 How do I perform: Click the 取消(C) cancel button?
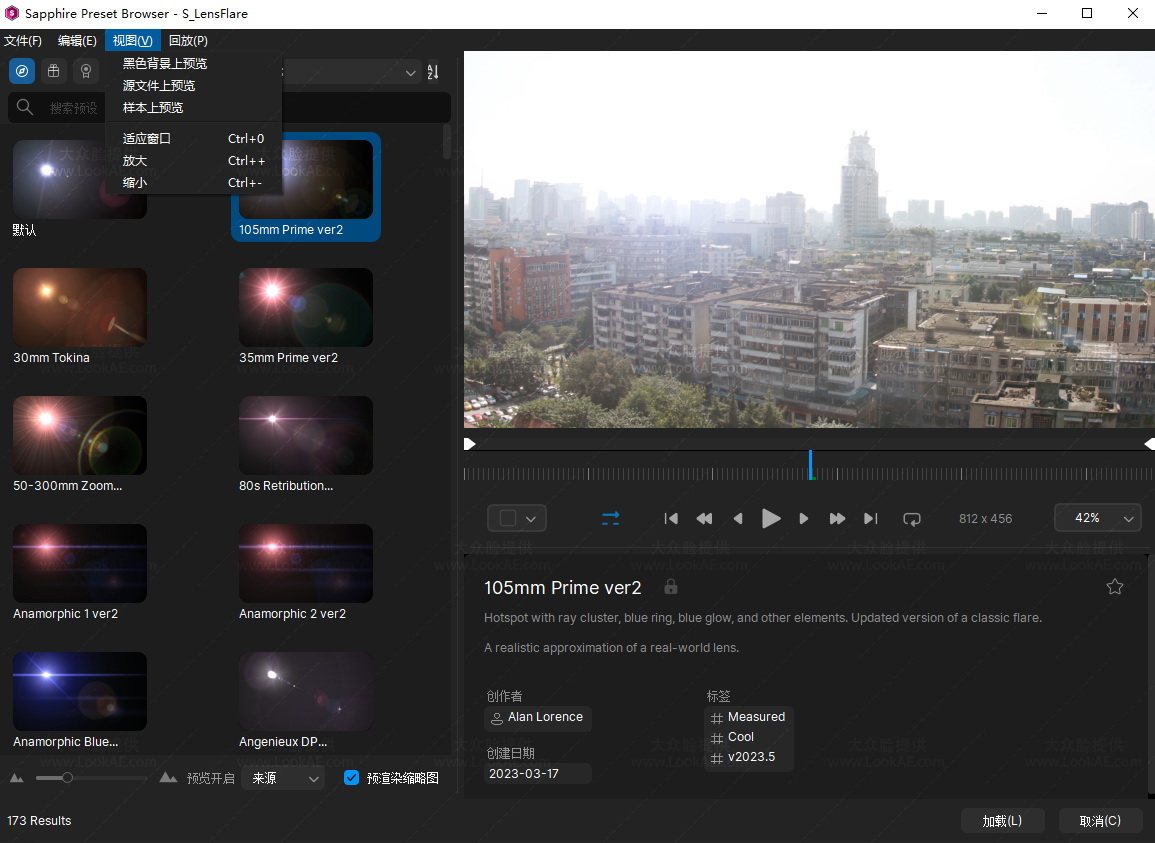[x=1100, y=821]
